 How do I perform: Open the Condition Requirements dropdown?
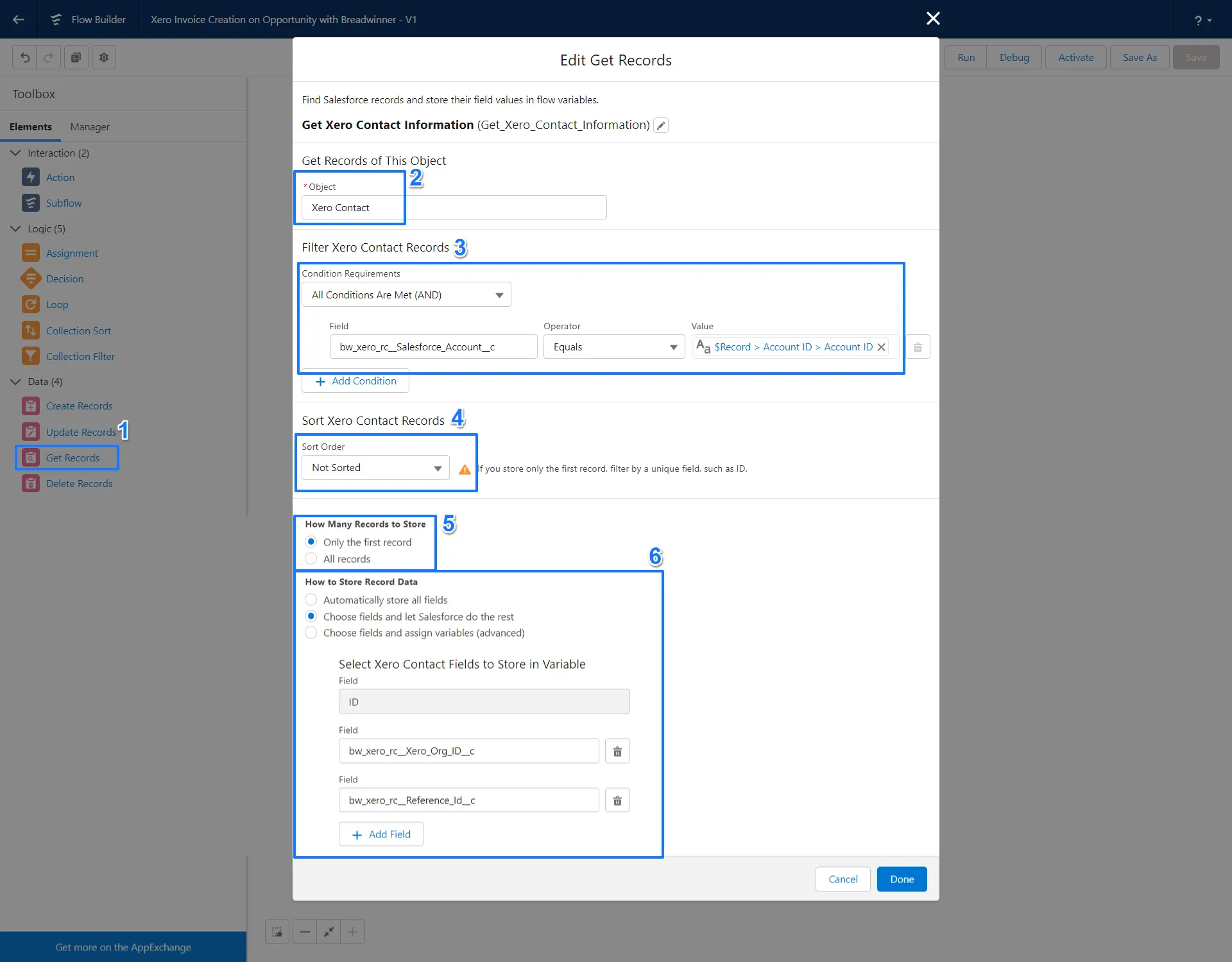[x=406, y=295]
